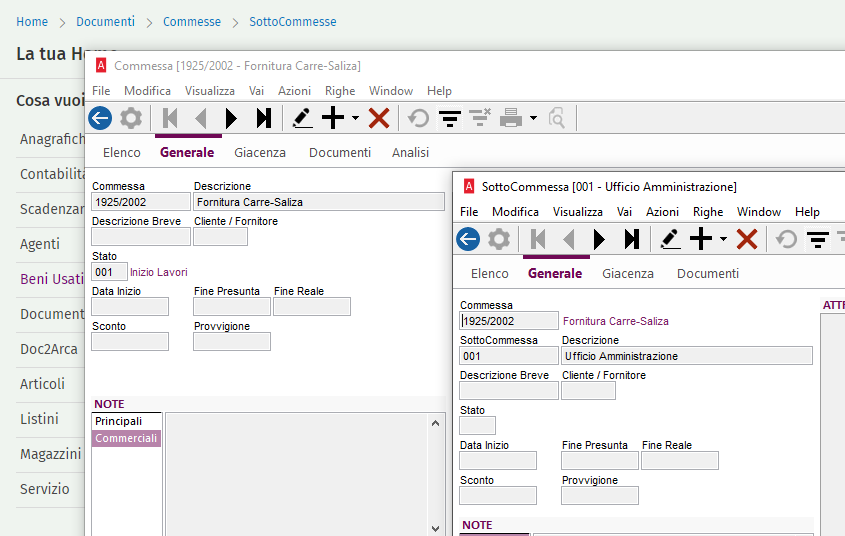Screen dimensions: 845x536
Task: Click Commessa field '1925/2002' in SottoCommessa window
Action: pos(509,321)
